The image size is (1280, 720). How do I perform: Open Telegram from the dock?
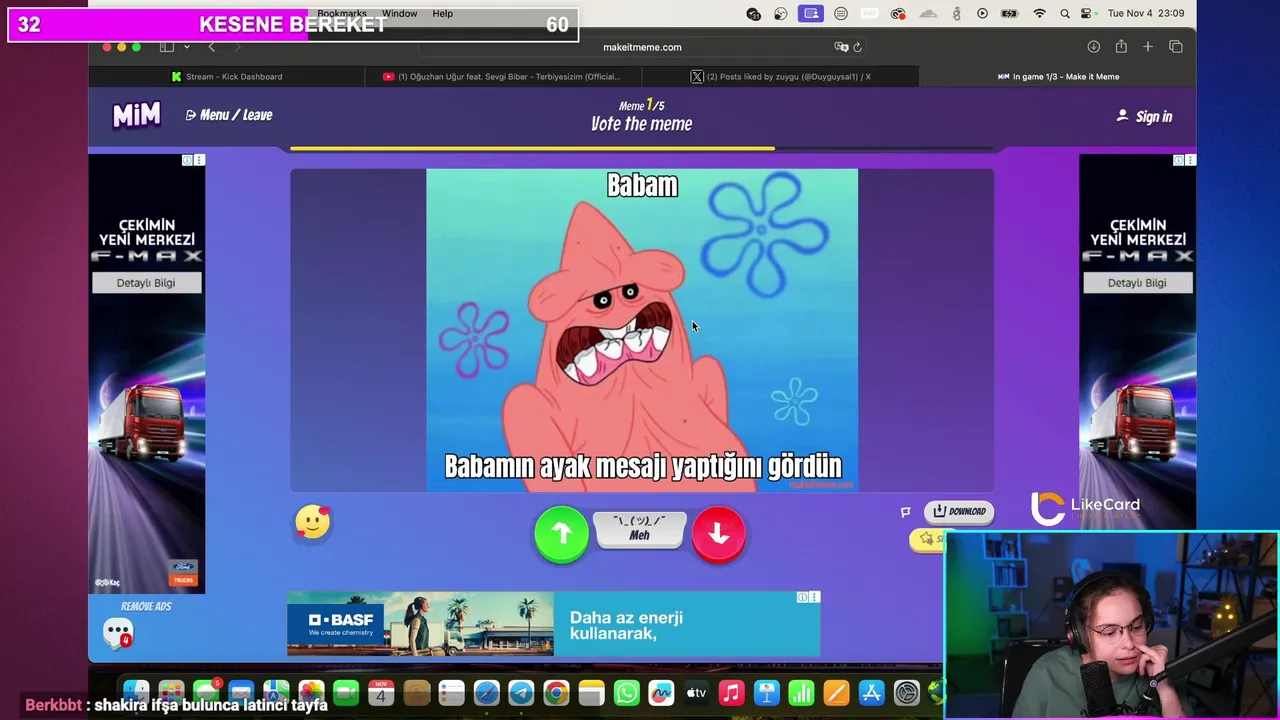tap(521, 692)
